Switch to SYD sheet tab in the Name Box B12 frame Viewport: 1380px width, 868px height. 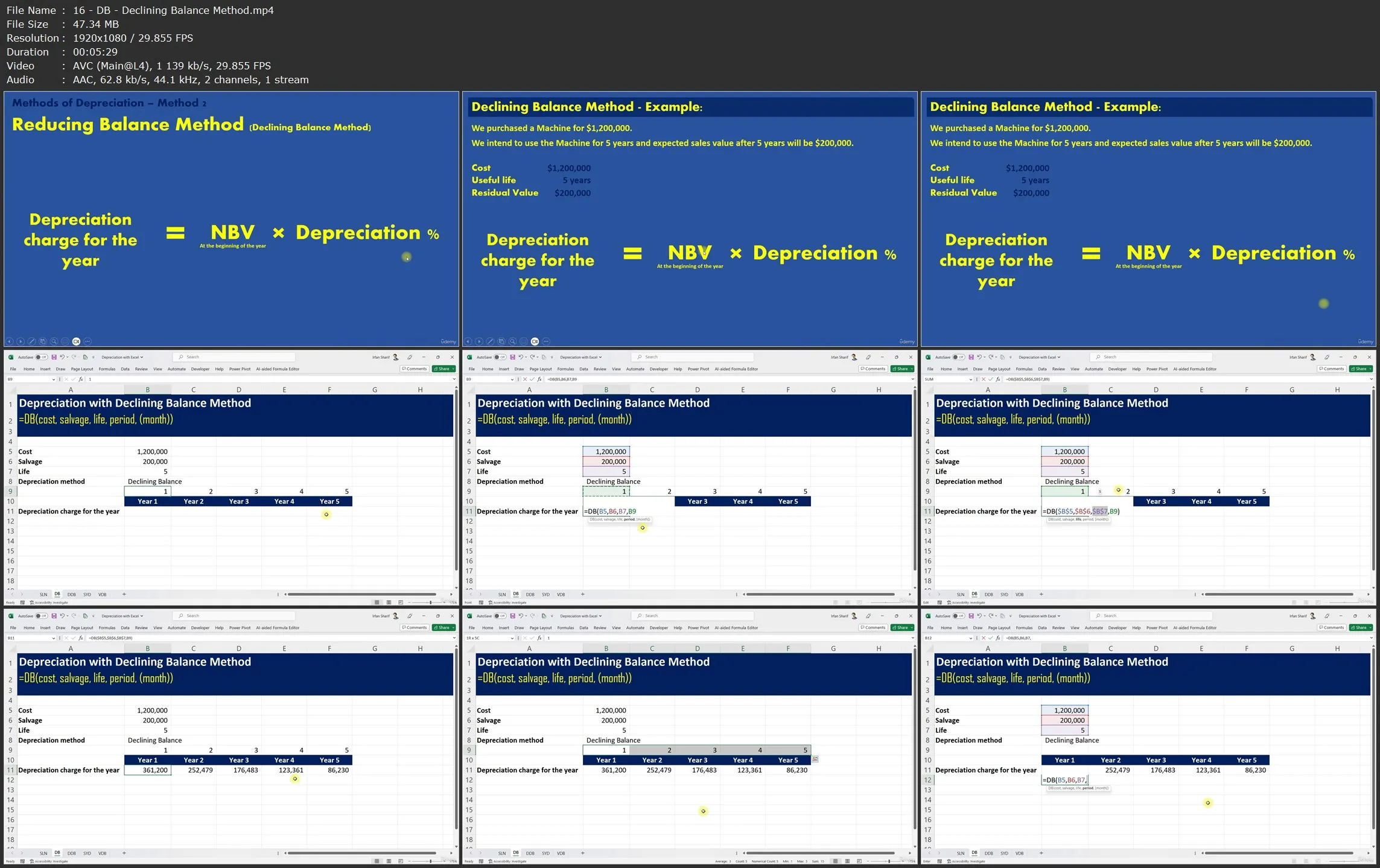tap(1004, 853)
